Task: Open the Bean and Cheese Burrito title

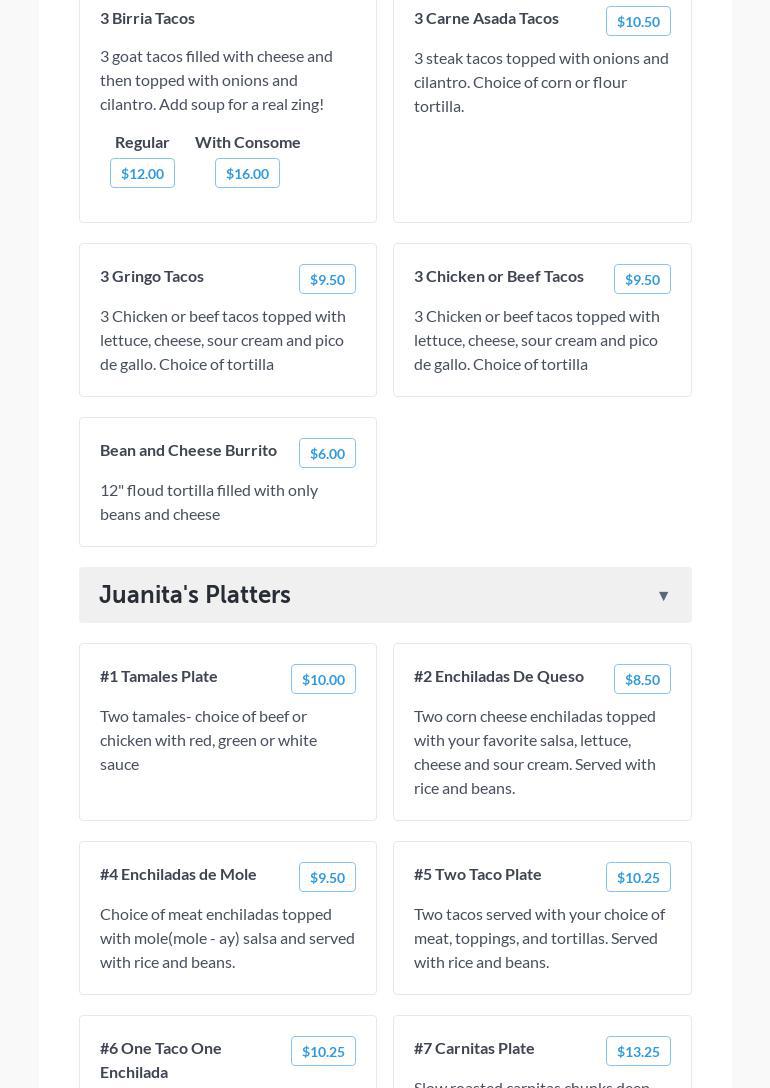Action: (188, 450)
